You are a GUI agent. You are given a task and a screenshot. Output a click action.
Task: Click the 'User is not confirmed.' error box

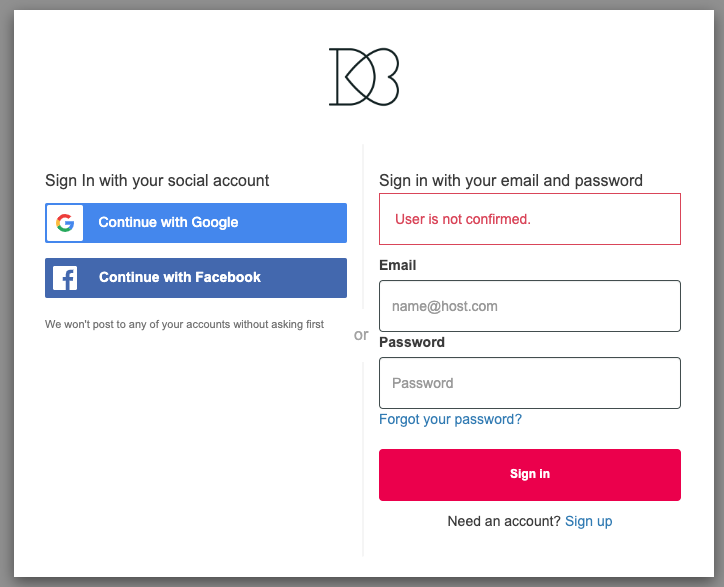click(x=529, y=219)
